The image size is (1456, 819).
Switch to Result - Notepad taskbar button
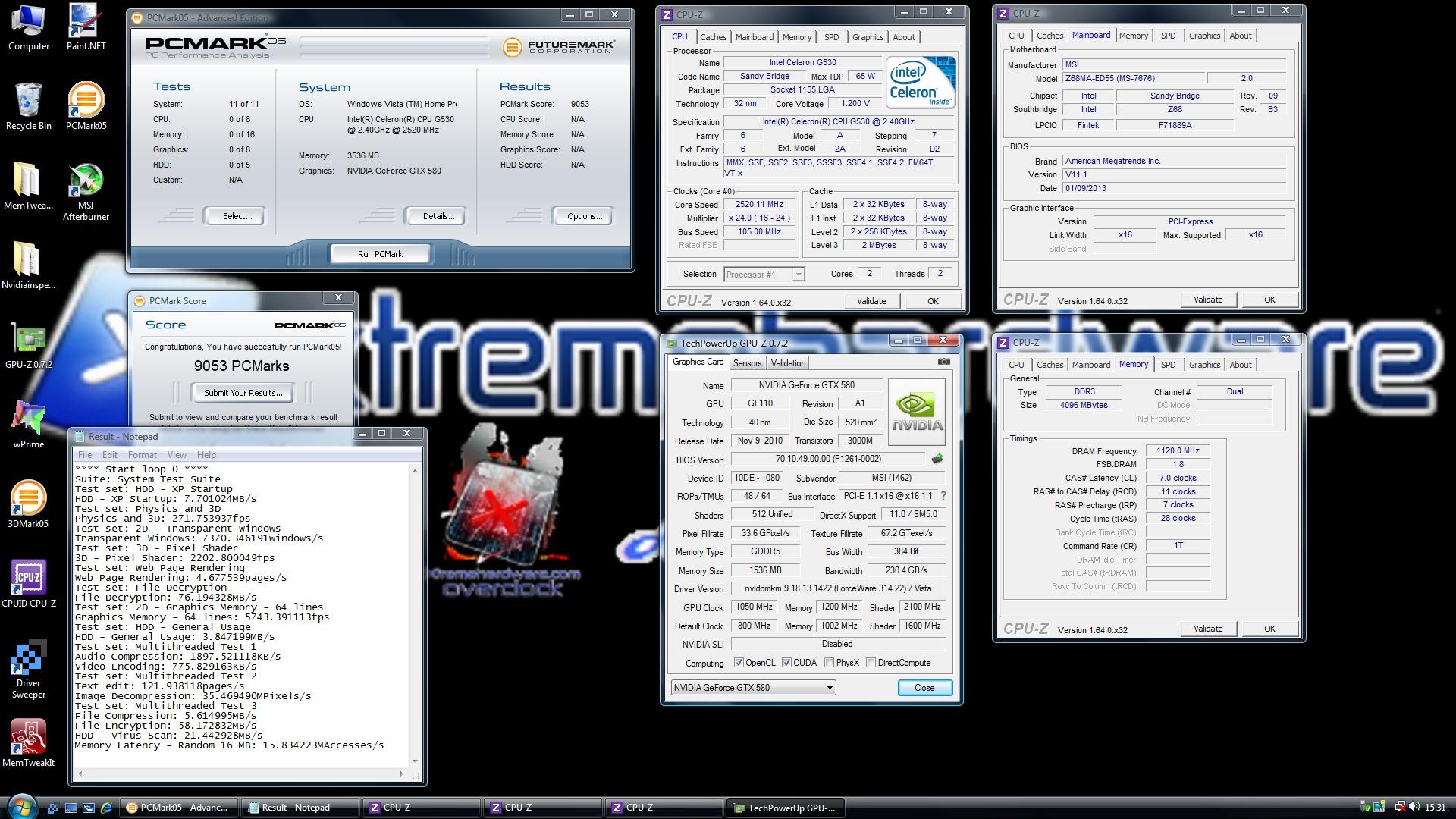(300, 808)
